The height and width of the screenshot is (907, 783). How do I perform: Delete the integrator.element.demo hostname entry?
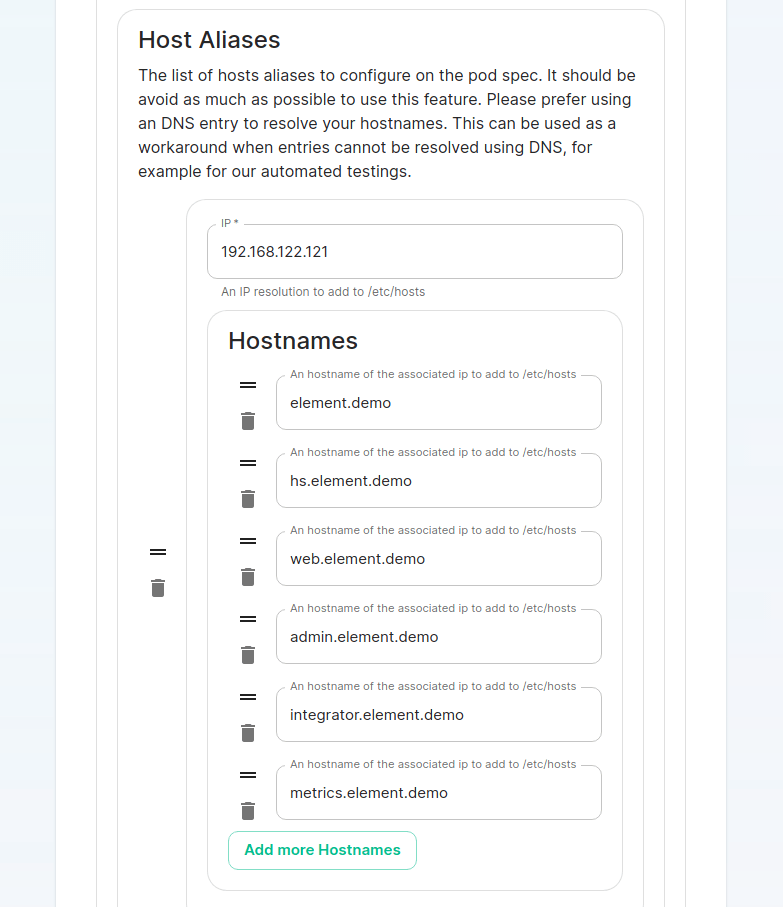click(248, 733)
